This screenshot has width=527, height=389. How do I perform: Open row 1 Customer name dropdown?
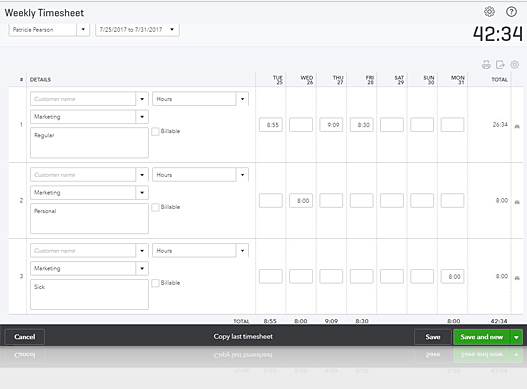pyautogui.click(x=142, y=99)
